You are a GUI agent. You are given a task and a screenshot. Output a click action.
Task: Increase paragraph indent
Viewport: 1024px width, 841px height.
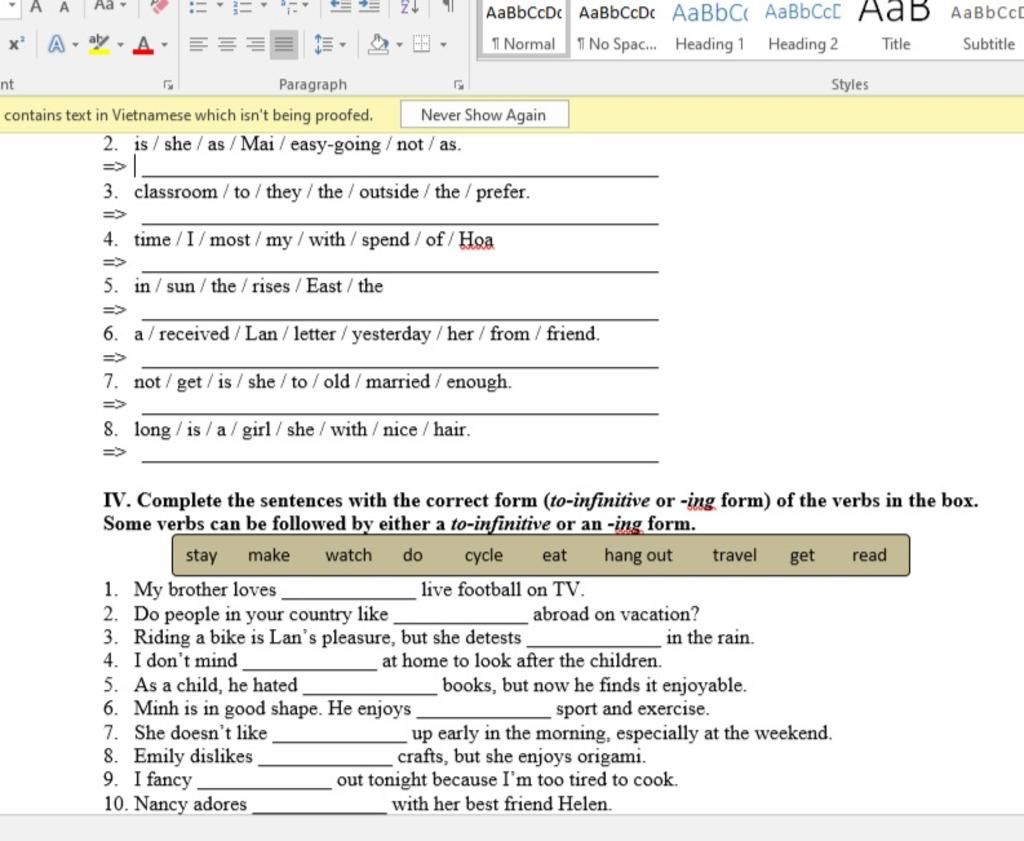(369, 7)
